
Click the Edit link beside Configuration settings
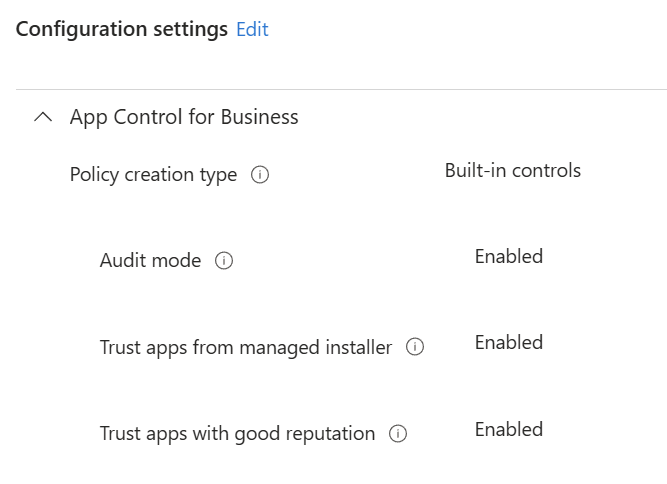(252, 30)
